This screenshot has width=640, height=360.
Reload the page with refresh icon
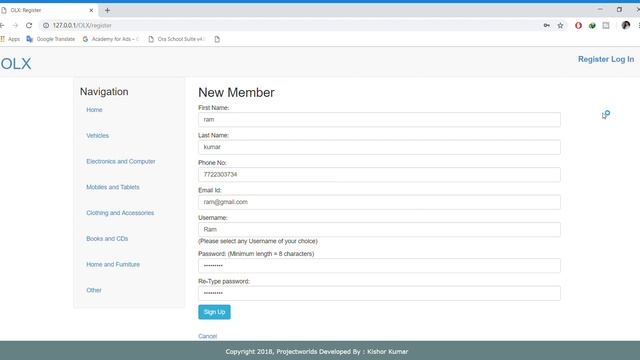point(29,25)
